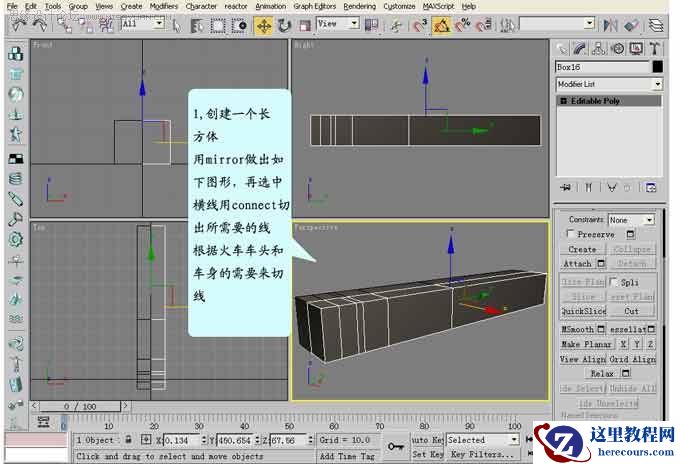680x464 pixels.
Task: Enable the Split checkbox
Action: click(x=614, y=282)
